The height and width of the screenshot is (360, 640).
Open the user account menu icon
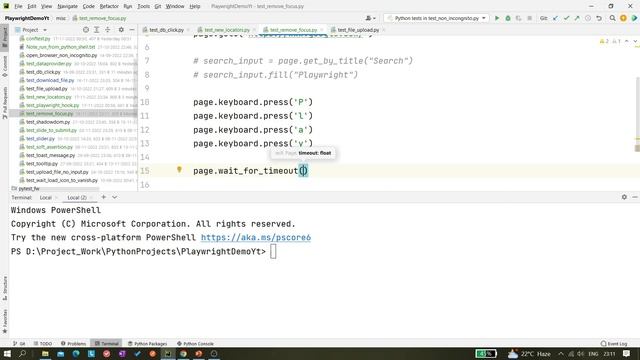[370, 18]
